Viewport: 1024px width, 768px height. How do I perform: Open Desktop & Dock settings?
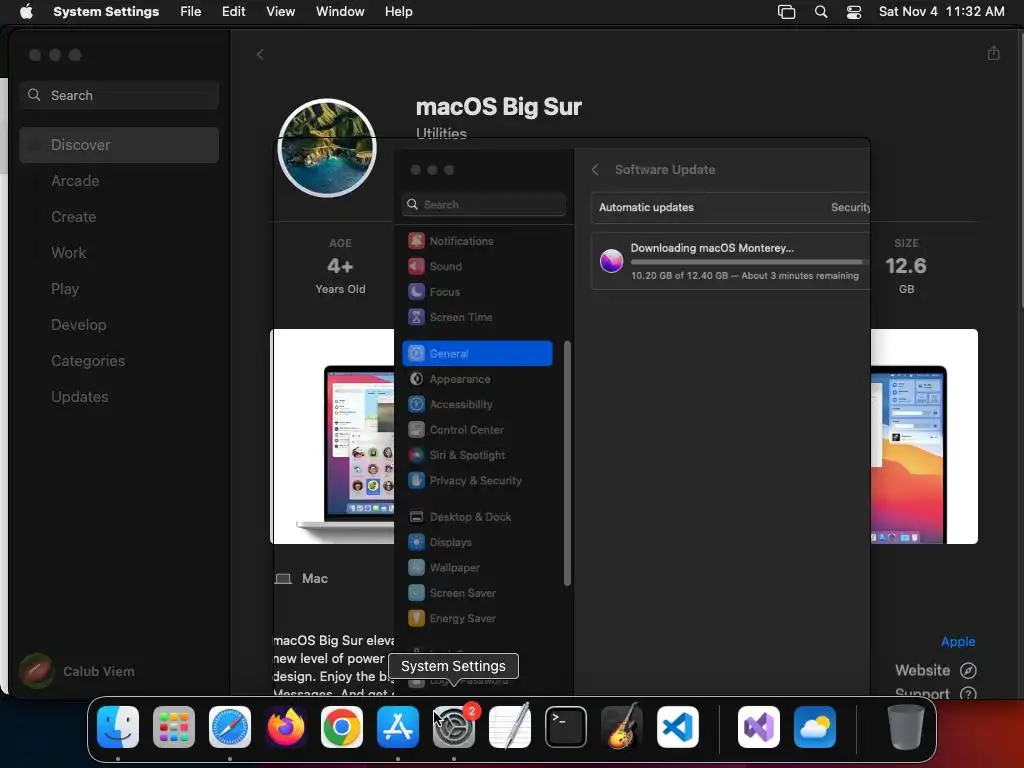478,517
